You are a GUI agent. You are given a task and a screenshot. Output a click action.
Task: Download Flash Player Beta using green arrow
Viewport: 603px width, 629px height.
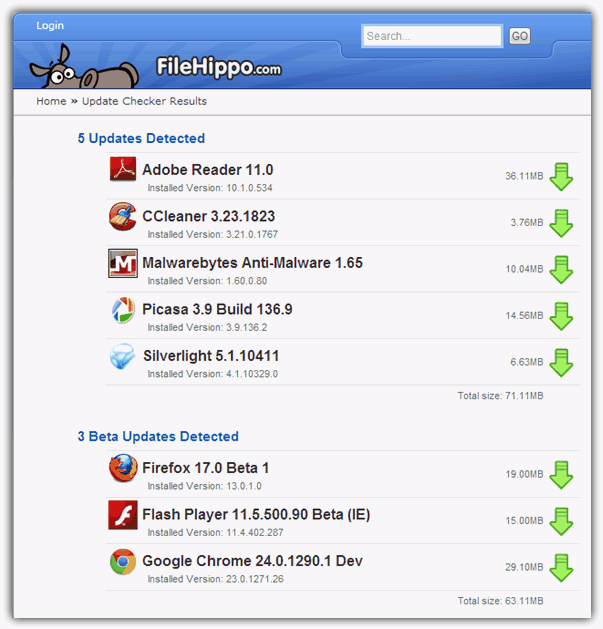(561, 521)
